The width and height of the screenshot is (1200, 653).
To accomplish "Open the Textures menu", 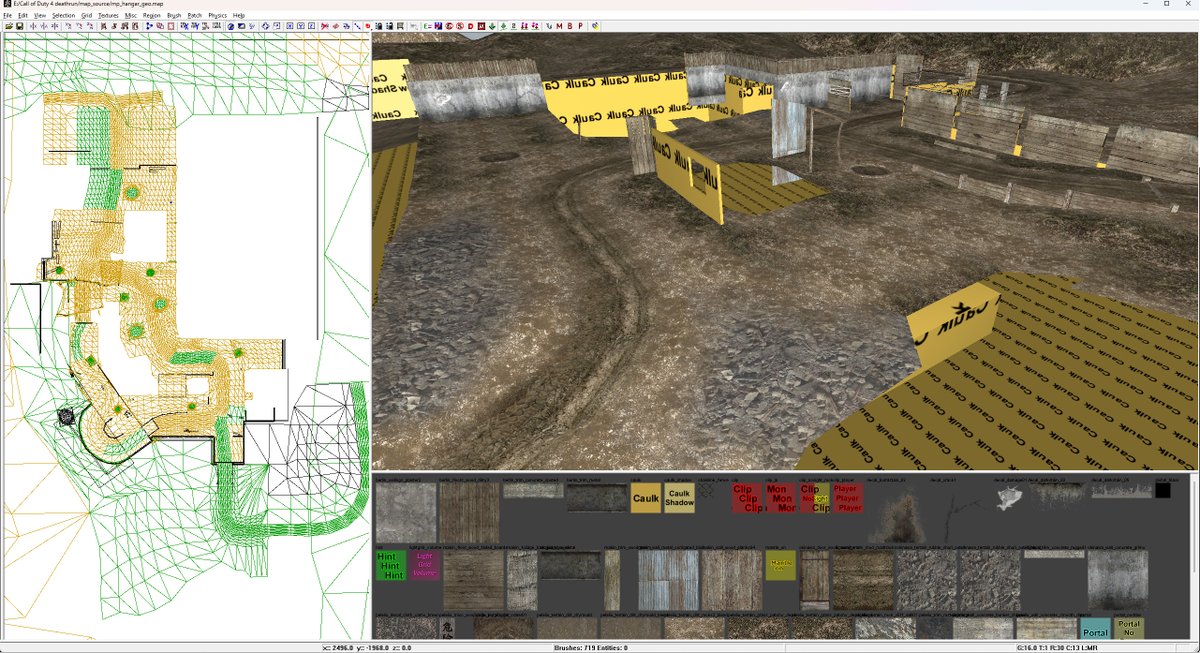I will [x=108, y=16].
